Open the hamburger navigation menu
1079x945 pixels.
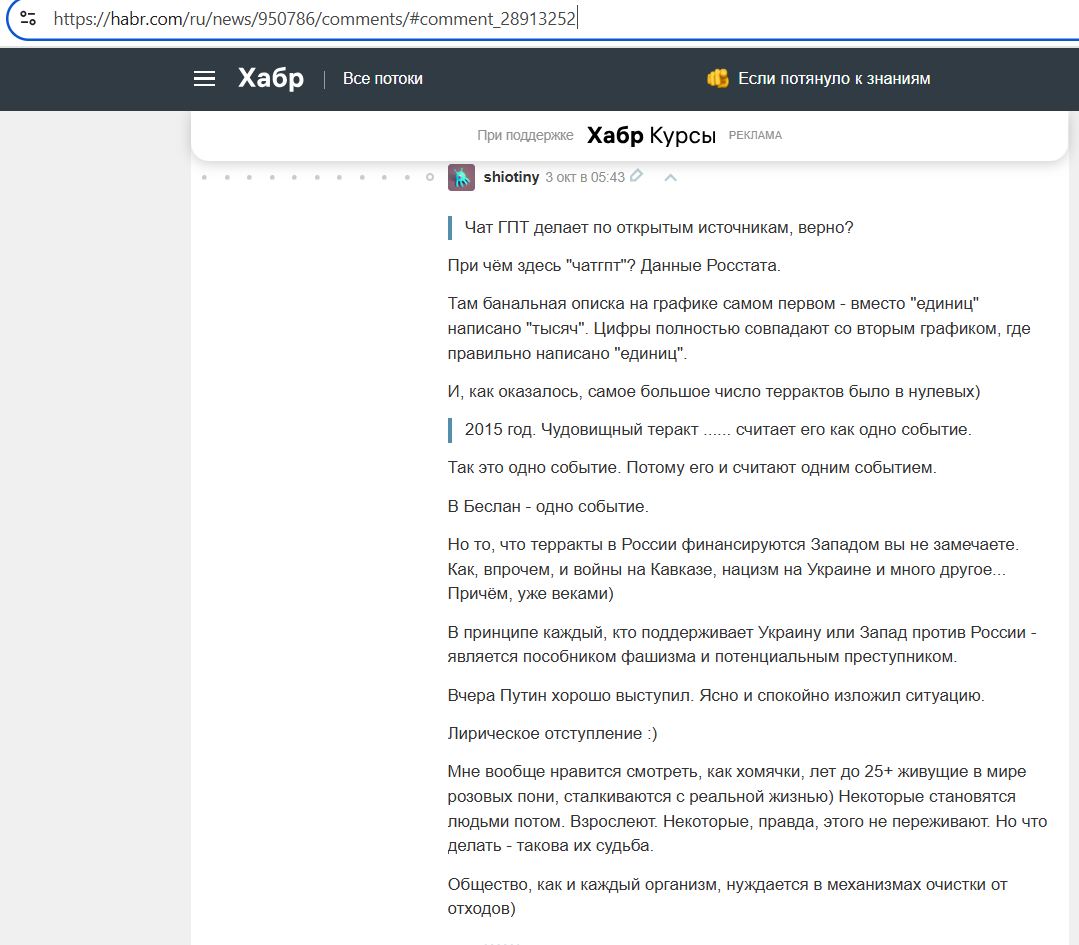point(205,79)
